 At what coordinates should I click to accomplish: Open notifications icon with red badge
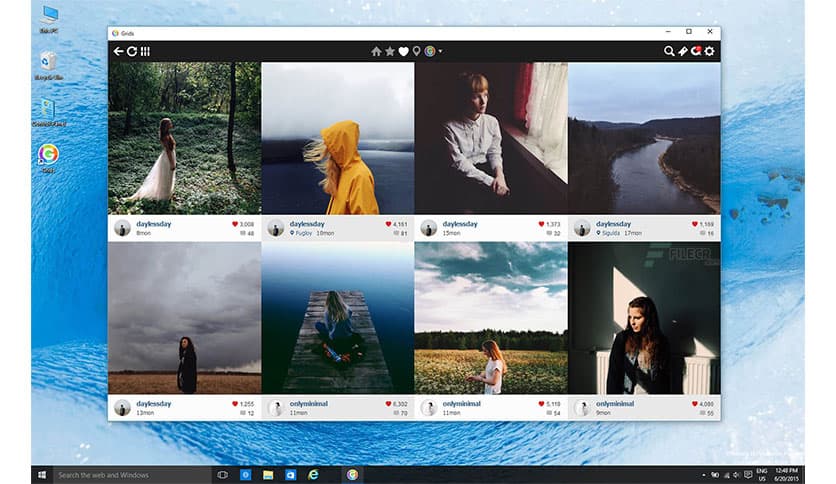[x=696, y=51]
